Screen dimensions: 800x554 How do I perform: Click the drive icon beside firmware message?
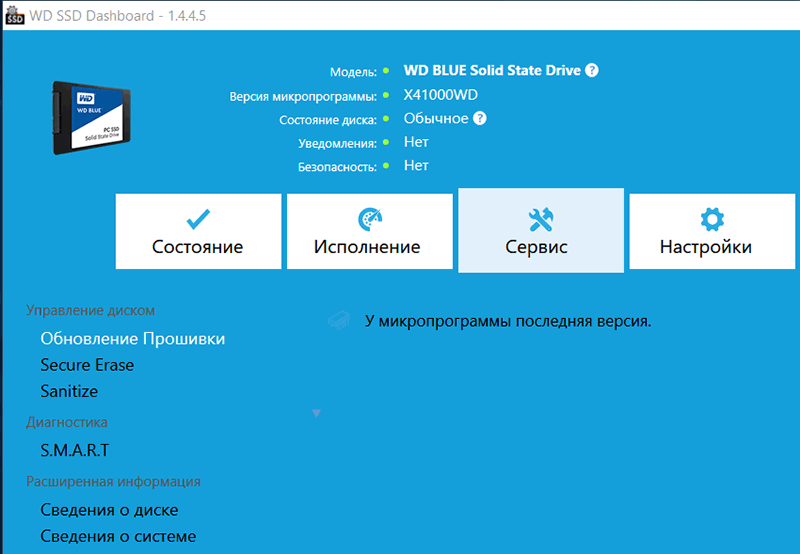[340, 321]
